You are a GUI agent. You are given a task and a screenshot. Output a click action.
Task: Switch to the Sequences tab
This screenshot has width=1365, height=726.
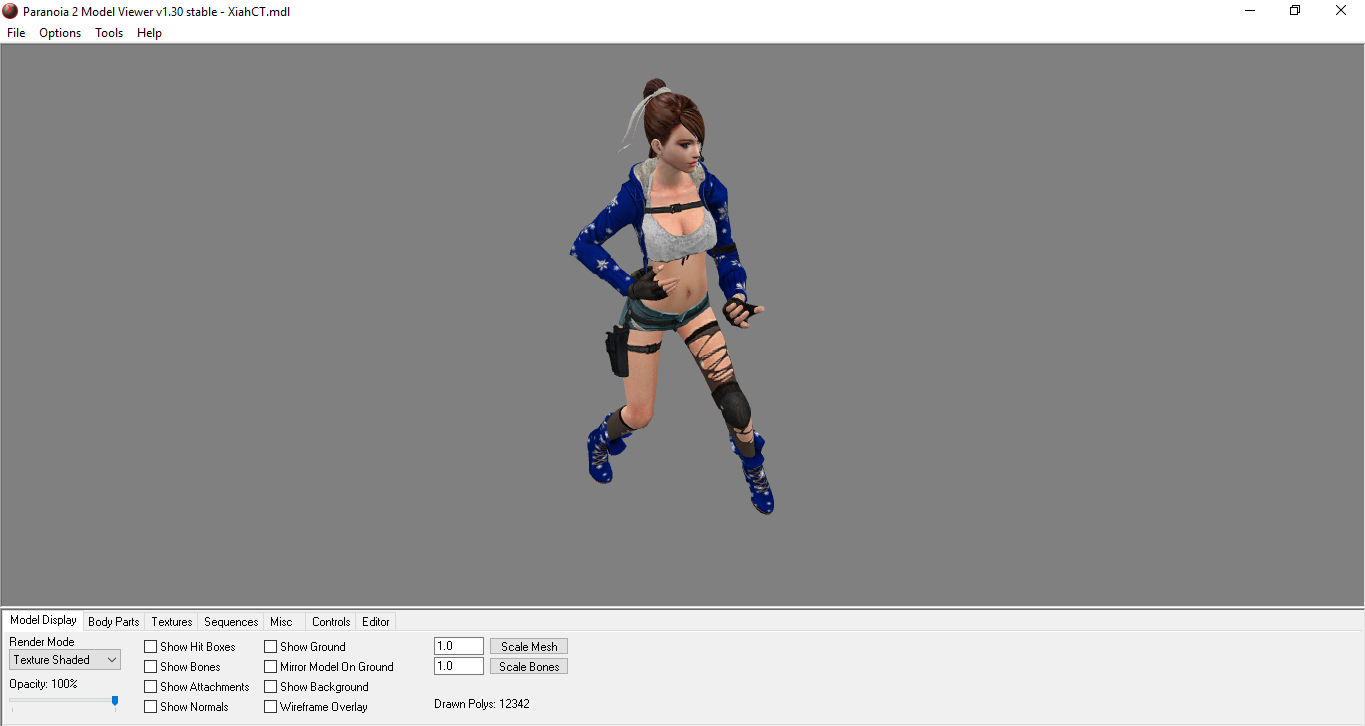(231, 622)
